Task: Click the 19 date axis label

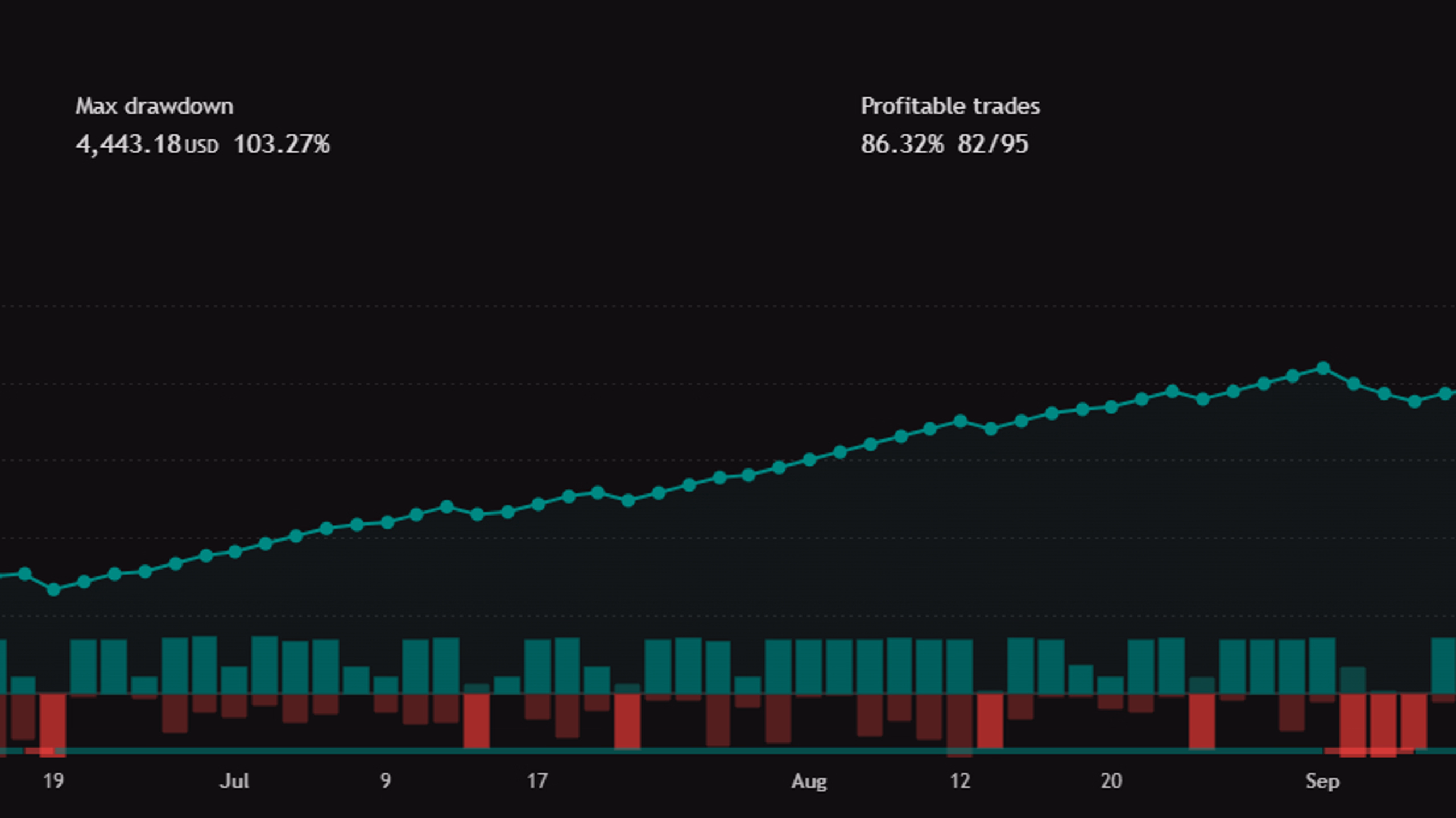Action: [53, 781]
